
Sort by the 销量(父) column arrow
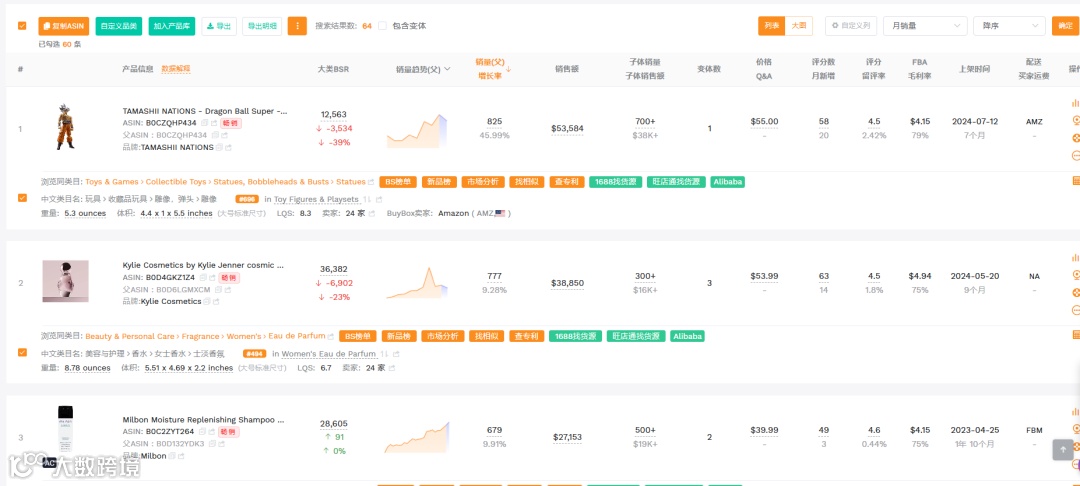(x=508, y=69)
